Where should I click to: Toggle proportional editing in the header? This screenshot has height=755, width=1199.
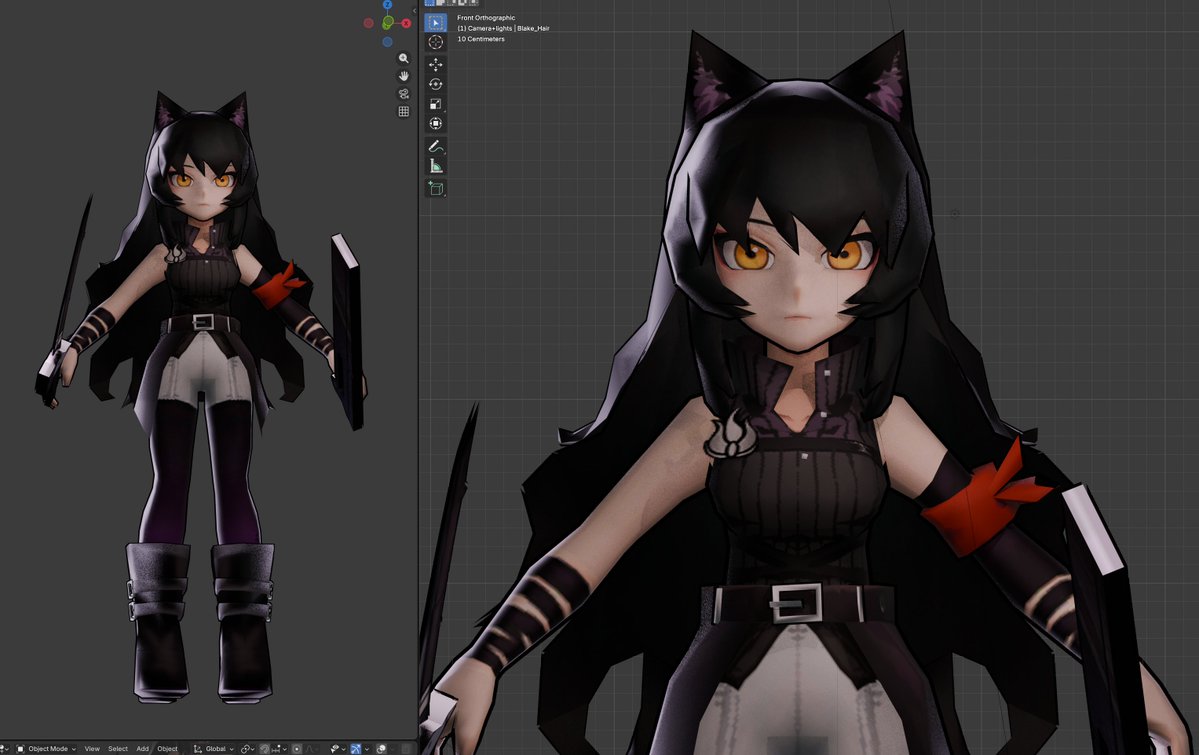297,749
